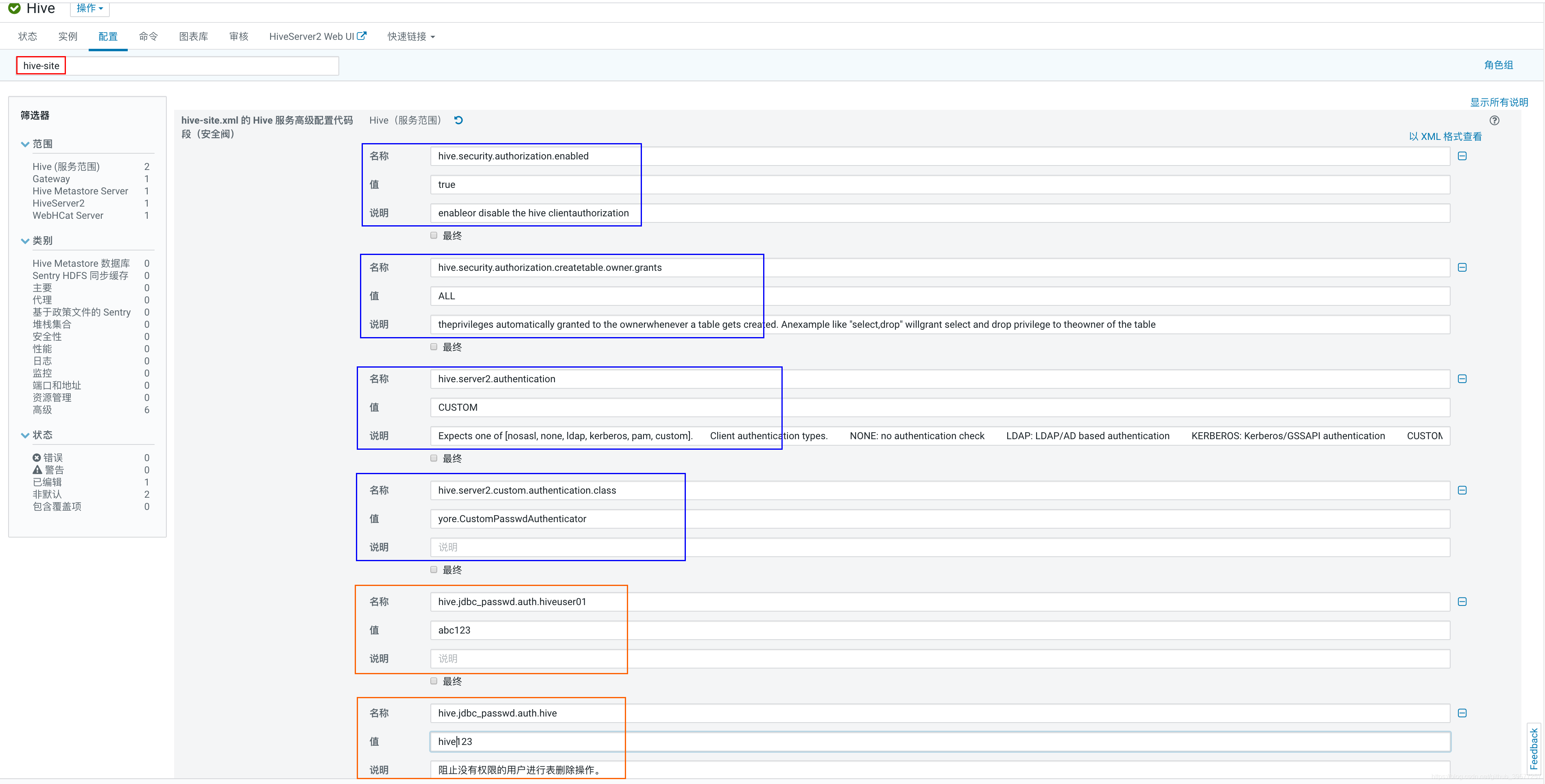The width and height of the screenshot is (1545, 784).
Task: Collapse the 范围 filter section
Action: [x=25, y=144]
